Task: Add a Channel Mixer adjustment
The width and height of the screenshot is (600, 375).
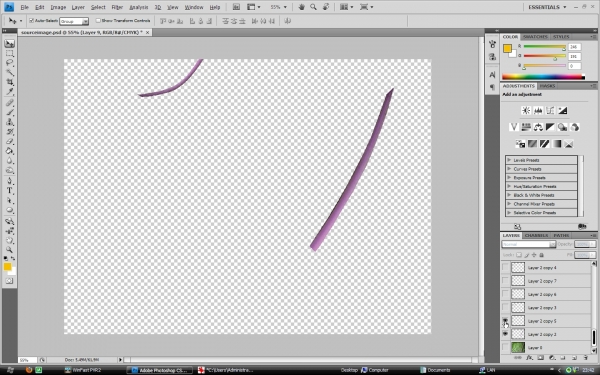Action: 575,127
